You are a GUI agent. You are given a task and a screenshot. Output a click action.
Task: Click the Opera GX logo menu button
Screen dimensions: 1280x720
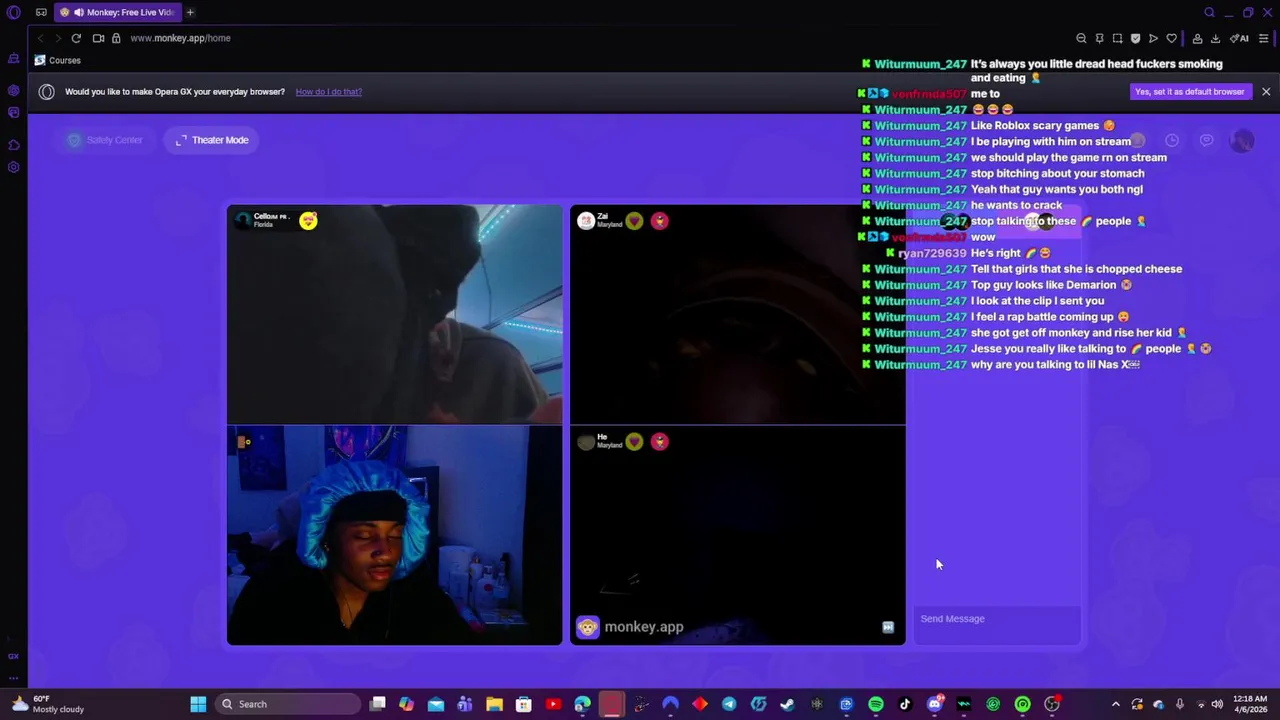tap(13, 12)
